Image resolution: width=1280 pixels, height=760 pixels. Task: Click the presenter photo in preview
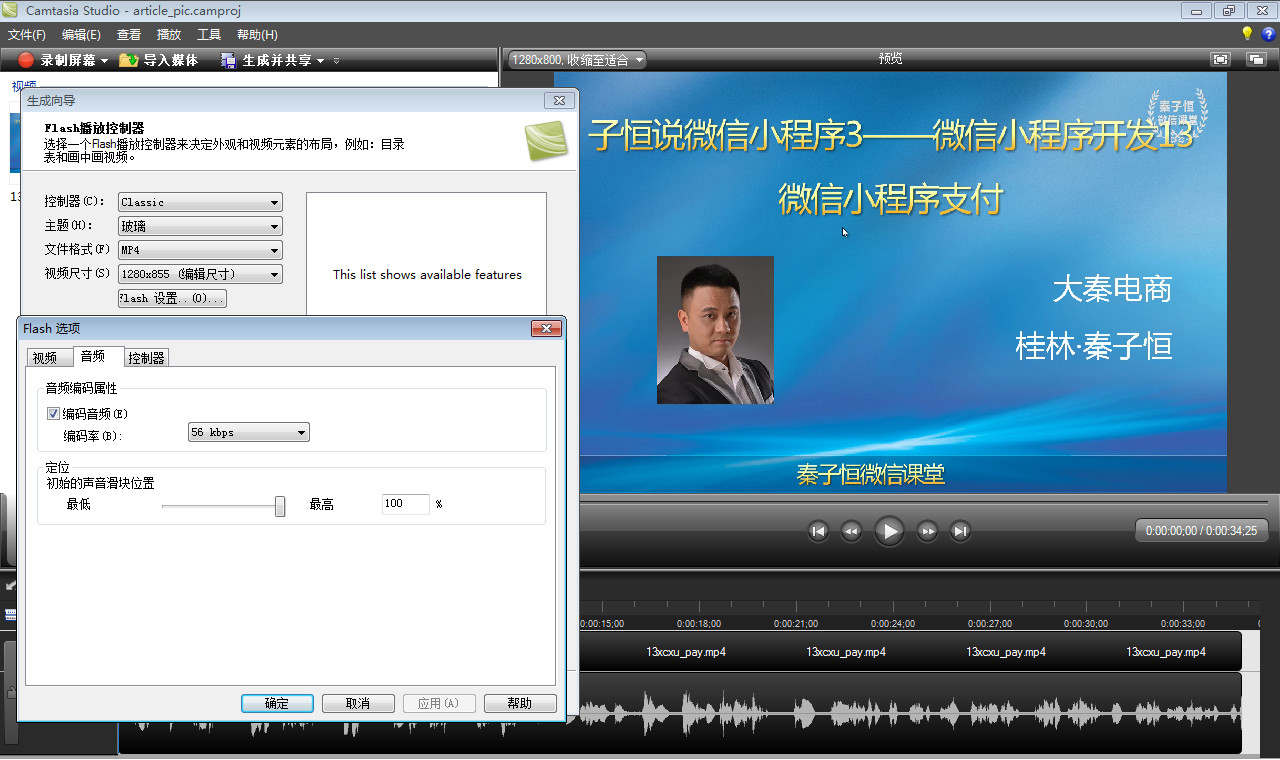point(715,330)
